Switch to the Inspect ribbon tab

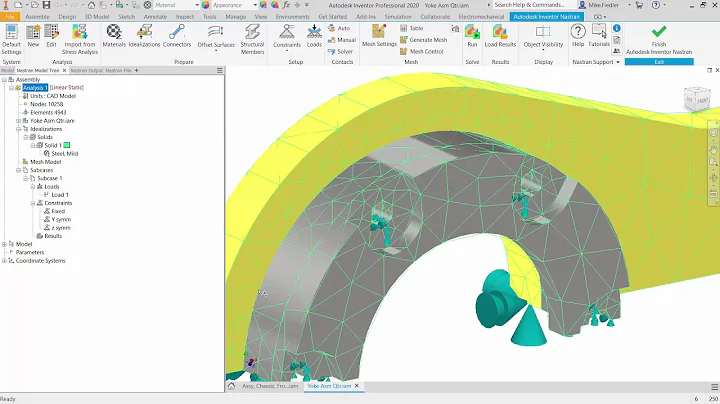tap(185, 17)
